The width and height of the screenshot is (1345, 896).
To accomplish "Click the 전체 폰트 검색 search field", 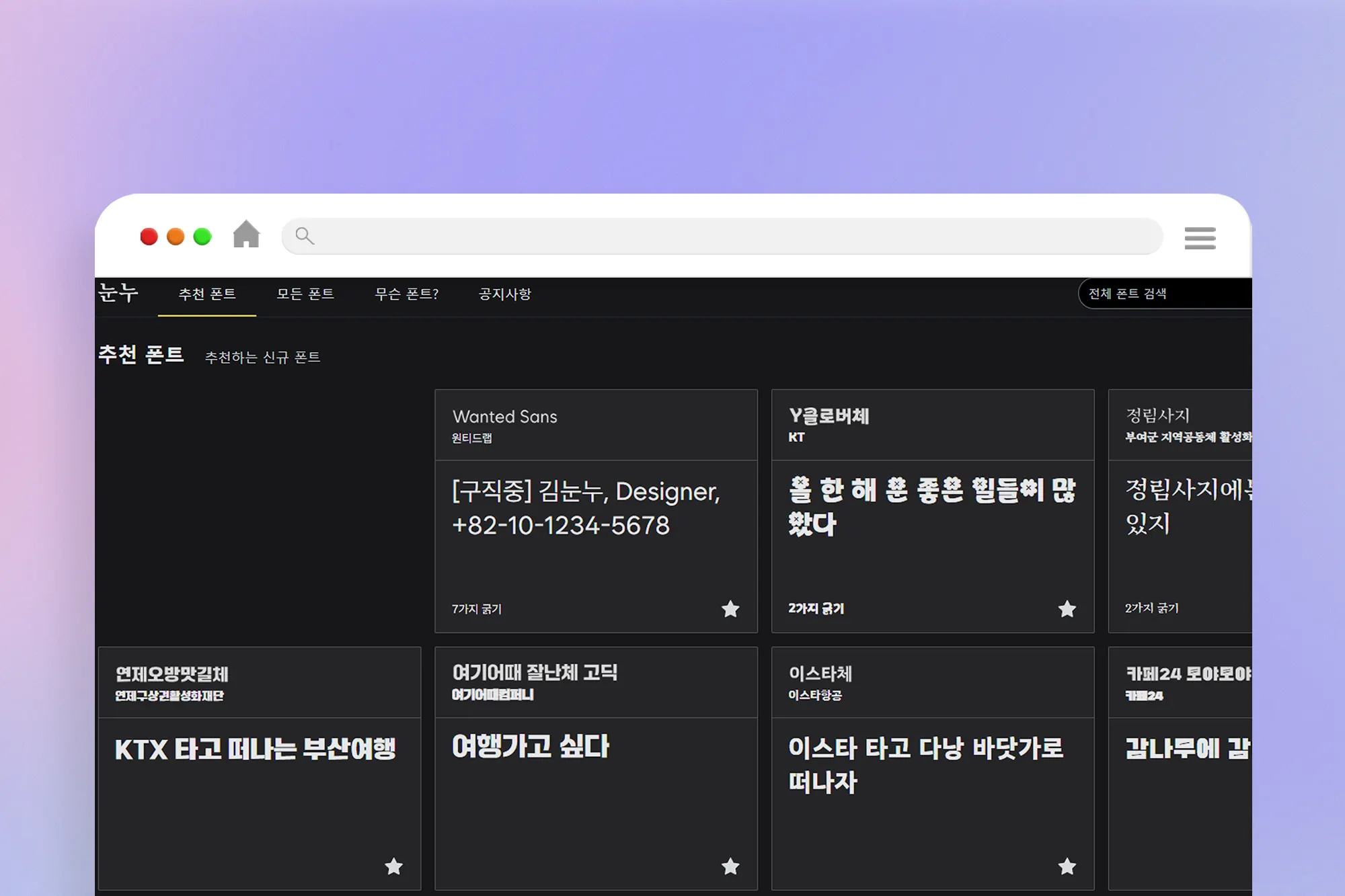I will 1167,294.
